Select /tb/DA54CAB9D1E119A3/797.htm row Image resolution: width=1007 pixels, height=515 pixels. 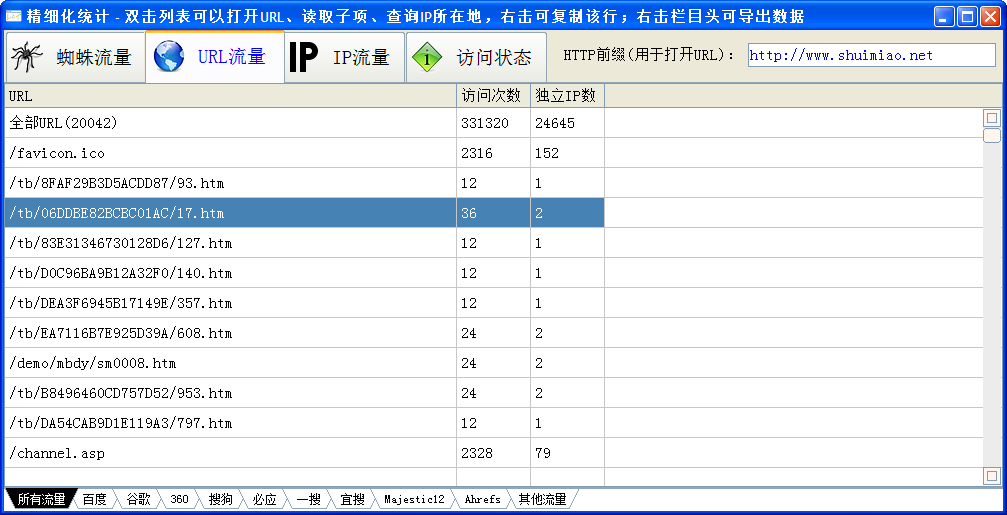304,423
